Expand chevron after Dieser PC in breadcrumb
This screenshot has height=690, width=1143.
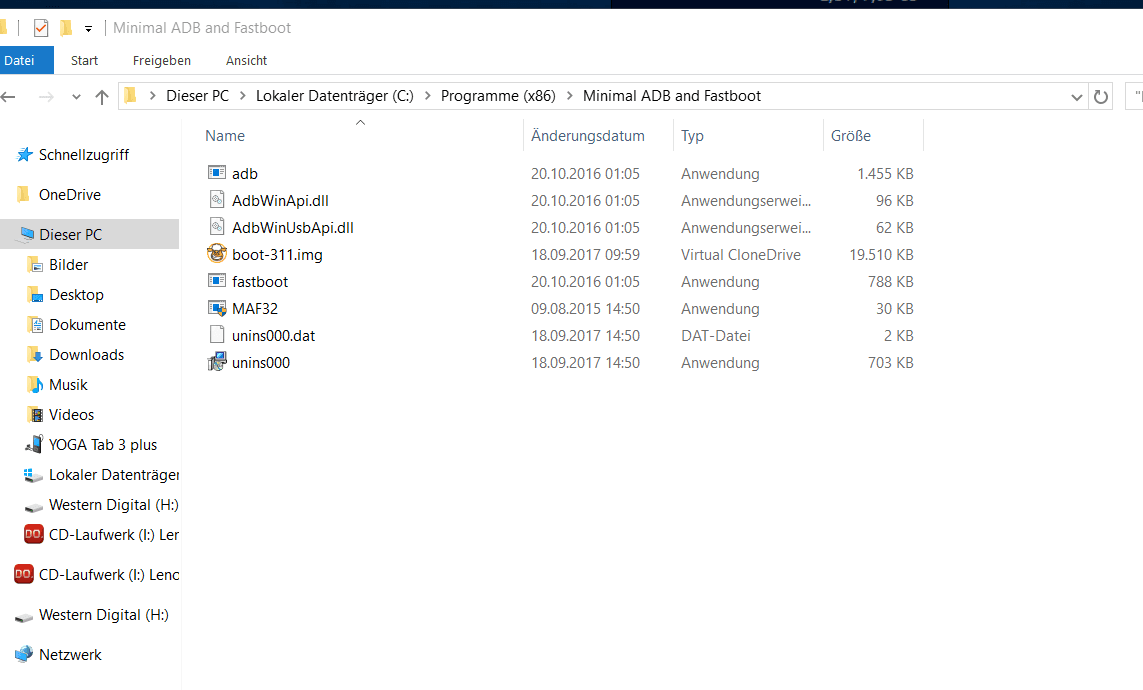click(x=242, y=95)
